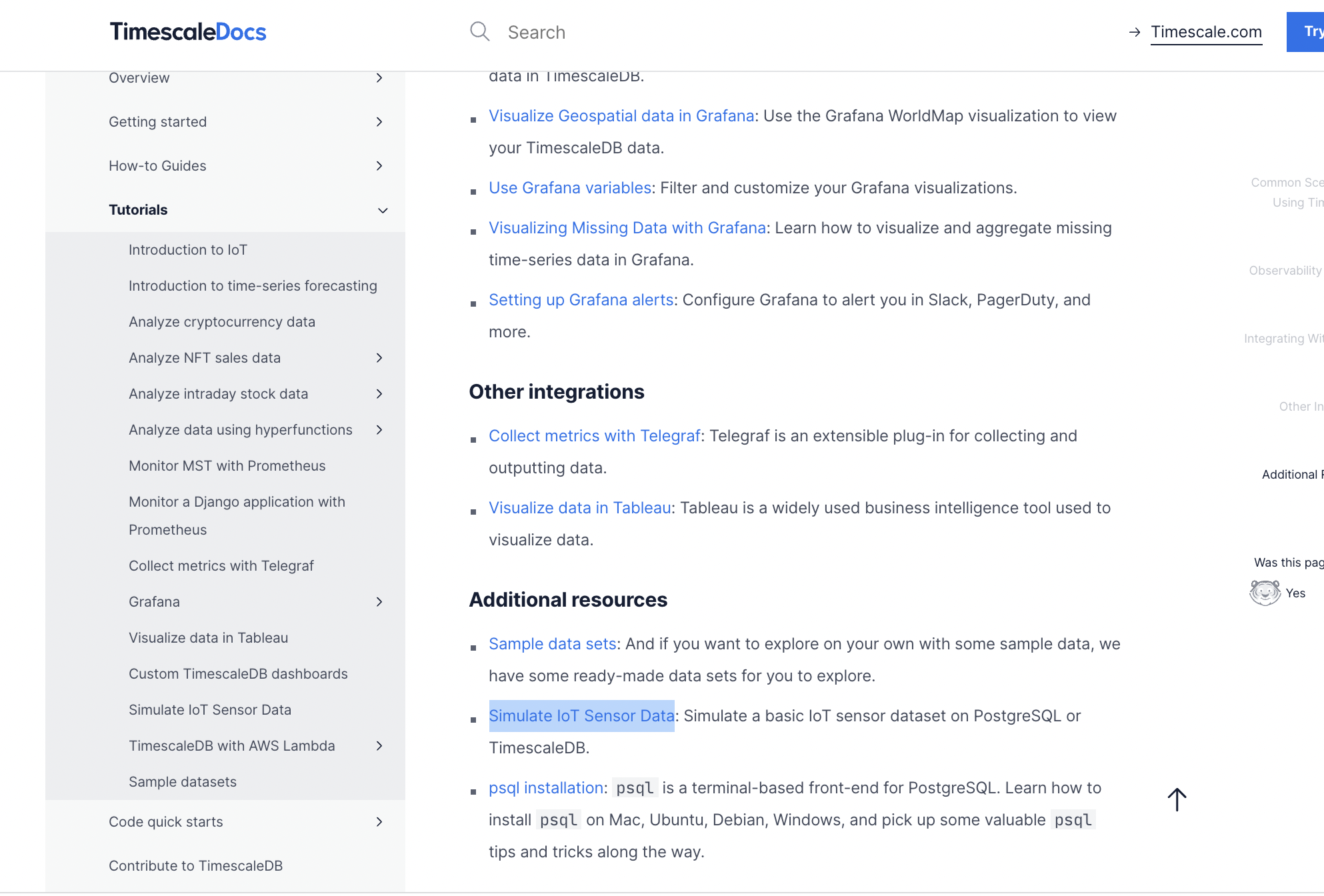
Task: Expand TimescaleDB with AWS Lambda
Action: 379,746
